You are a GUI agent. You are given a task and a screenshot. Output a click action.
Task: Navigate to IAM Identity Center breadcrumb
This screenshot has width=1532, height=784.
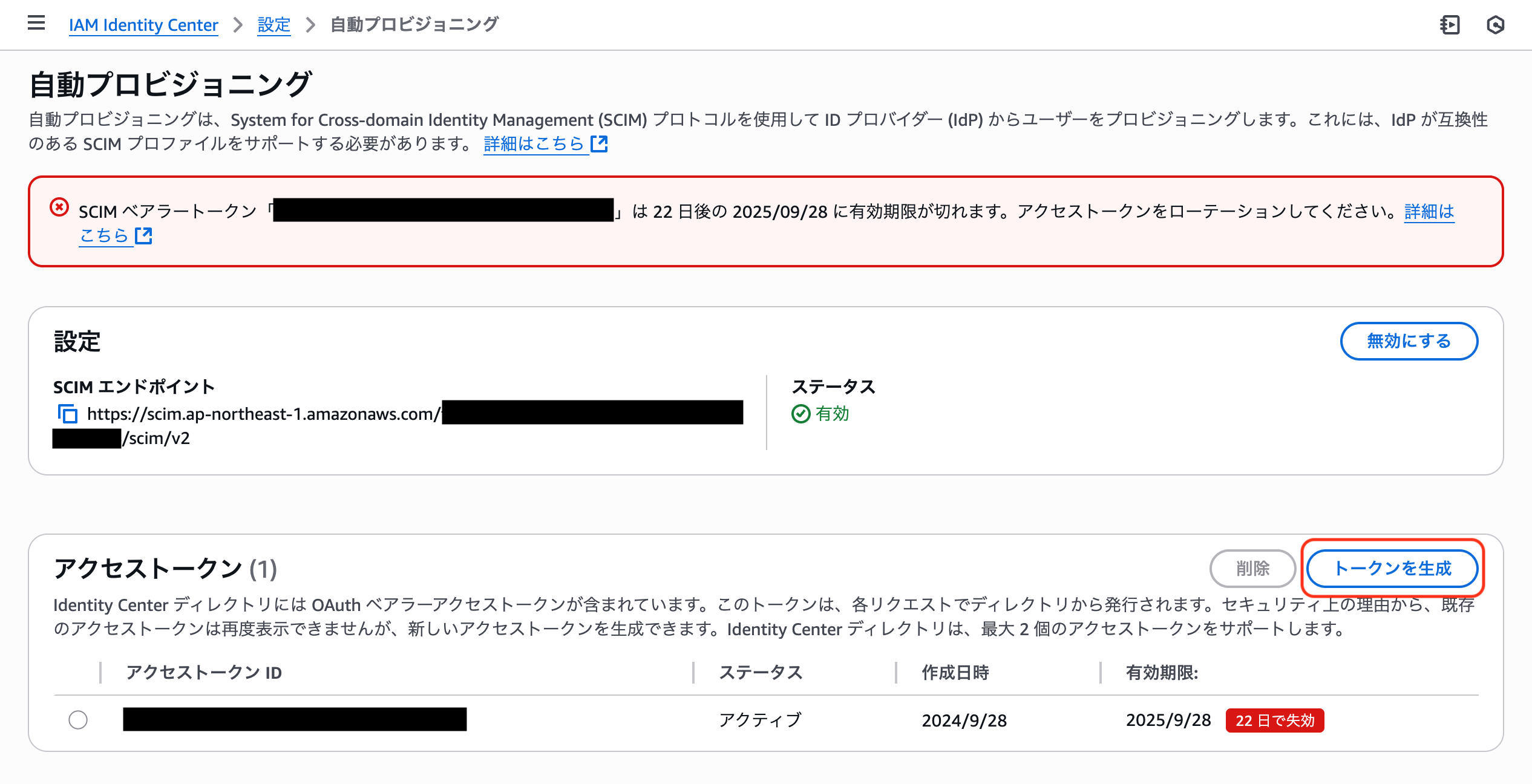[x=143, y=25]
